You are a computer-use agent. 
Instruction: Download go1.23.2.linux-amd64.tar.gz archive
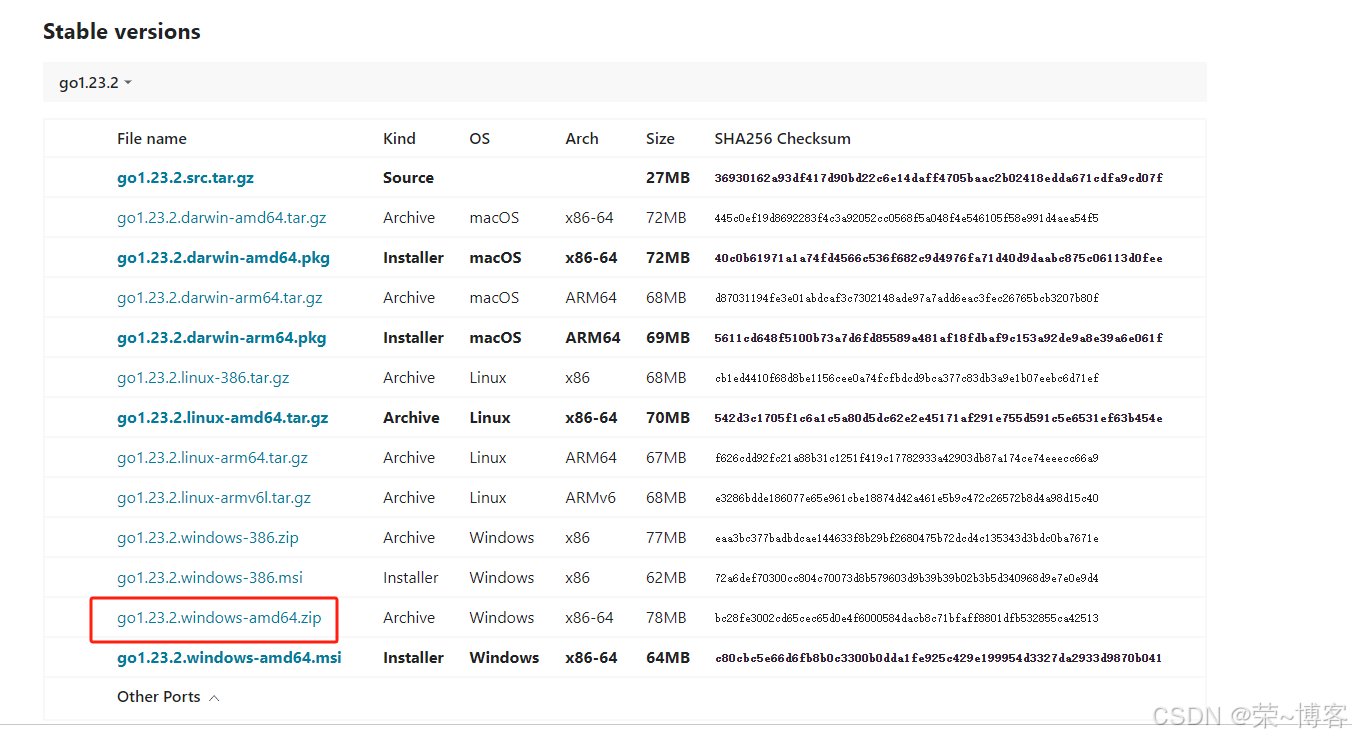click(x=222, y=418)
